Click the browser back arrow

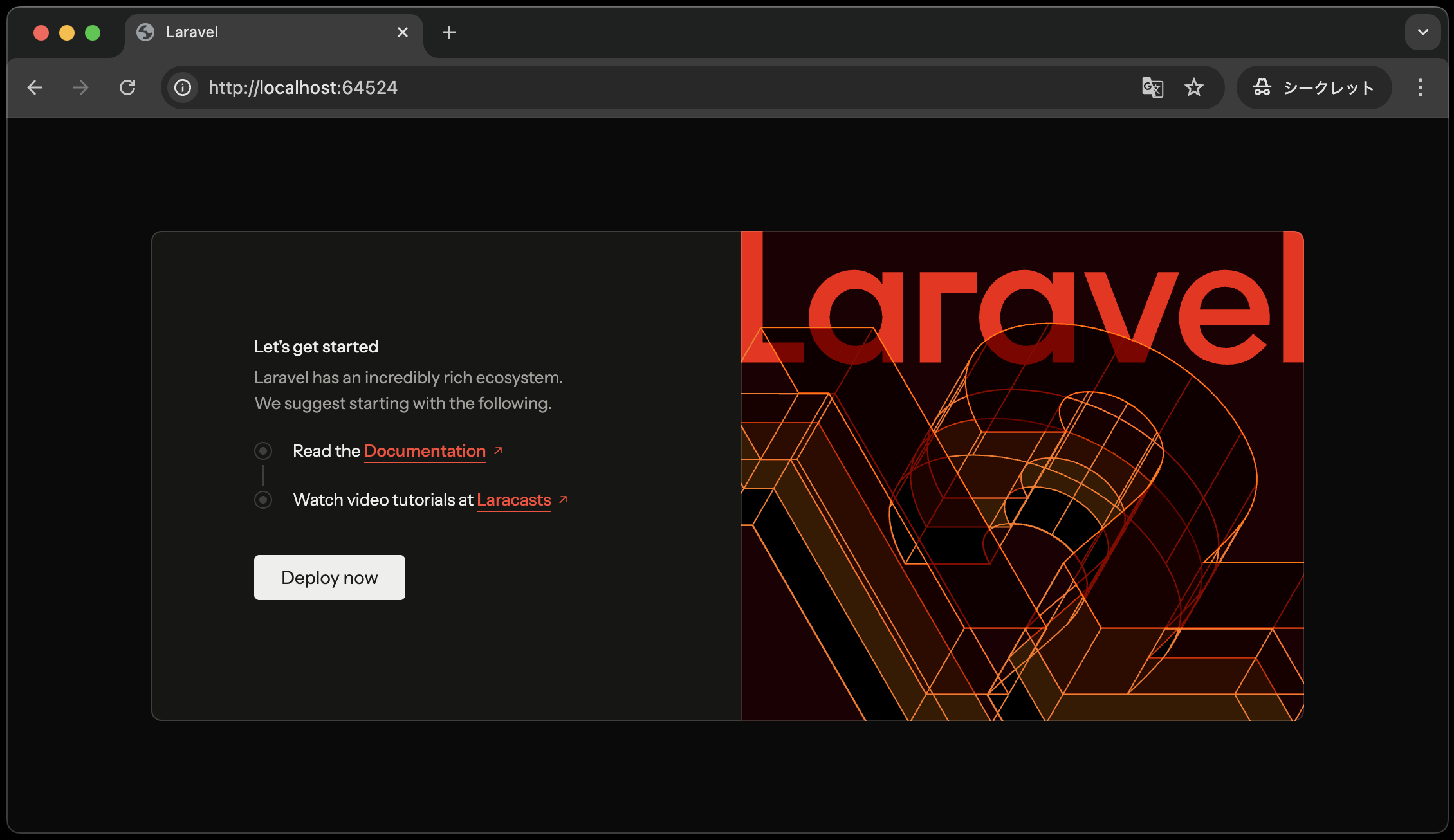coord(35,87)
